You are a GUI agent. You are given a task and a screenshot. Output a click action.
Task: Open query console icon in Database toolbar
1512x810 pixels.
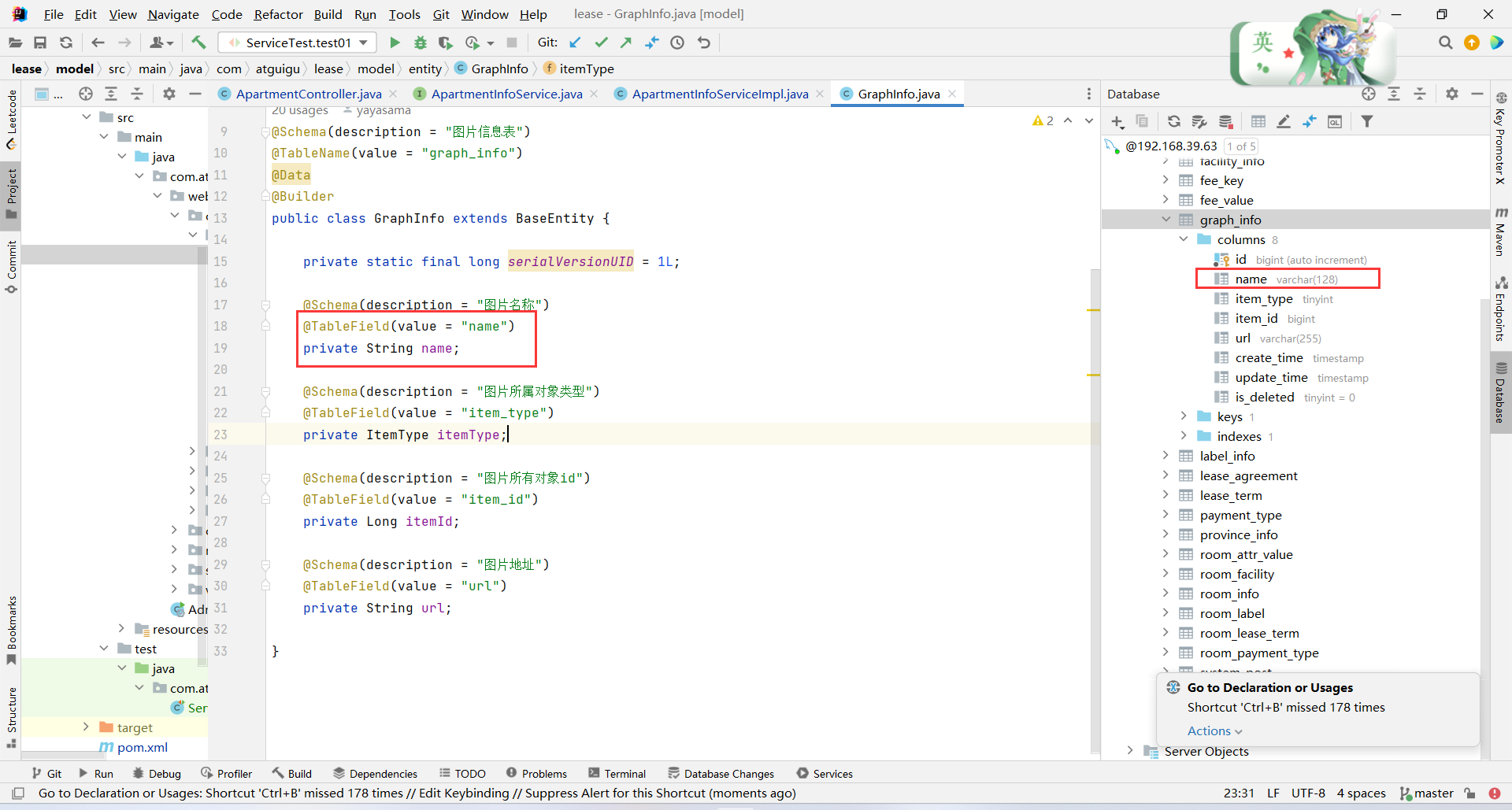click(1335, 121)
